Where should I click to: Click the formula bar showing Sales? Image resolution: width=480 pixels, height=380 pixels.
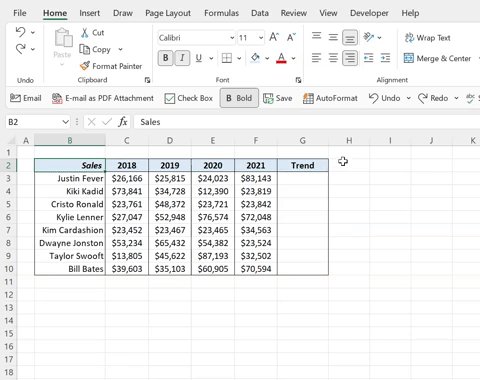click(307, 122)
